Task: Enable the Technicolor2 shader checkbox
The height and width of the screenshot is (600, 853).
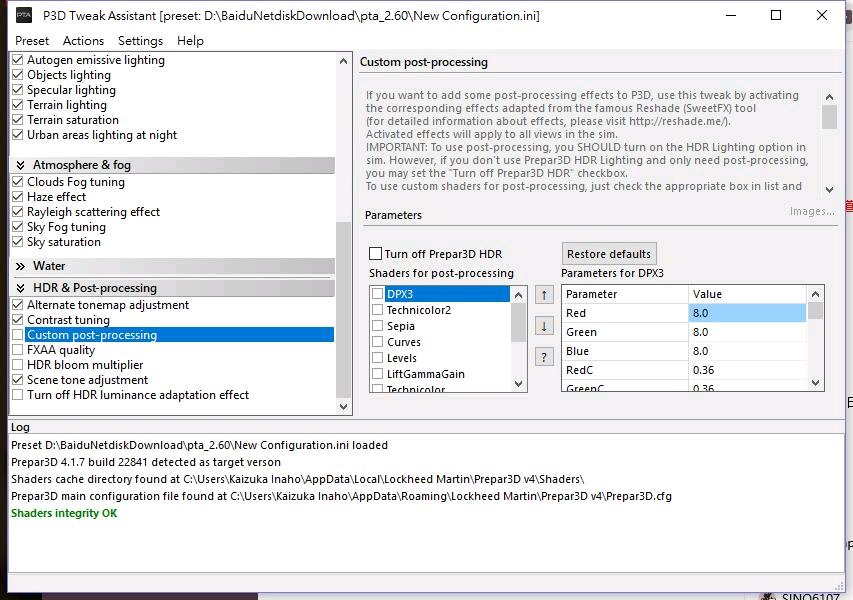Action: click(x=378, y=310)
